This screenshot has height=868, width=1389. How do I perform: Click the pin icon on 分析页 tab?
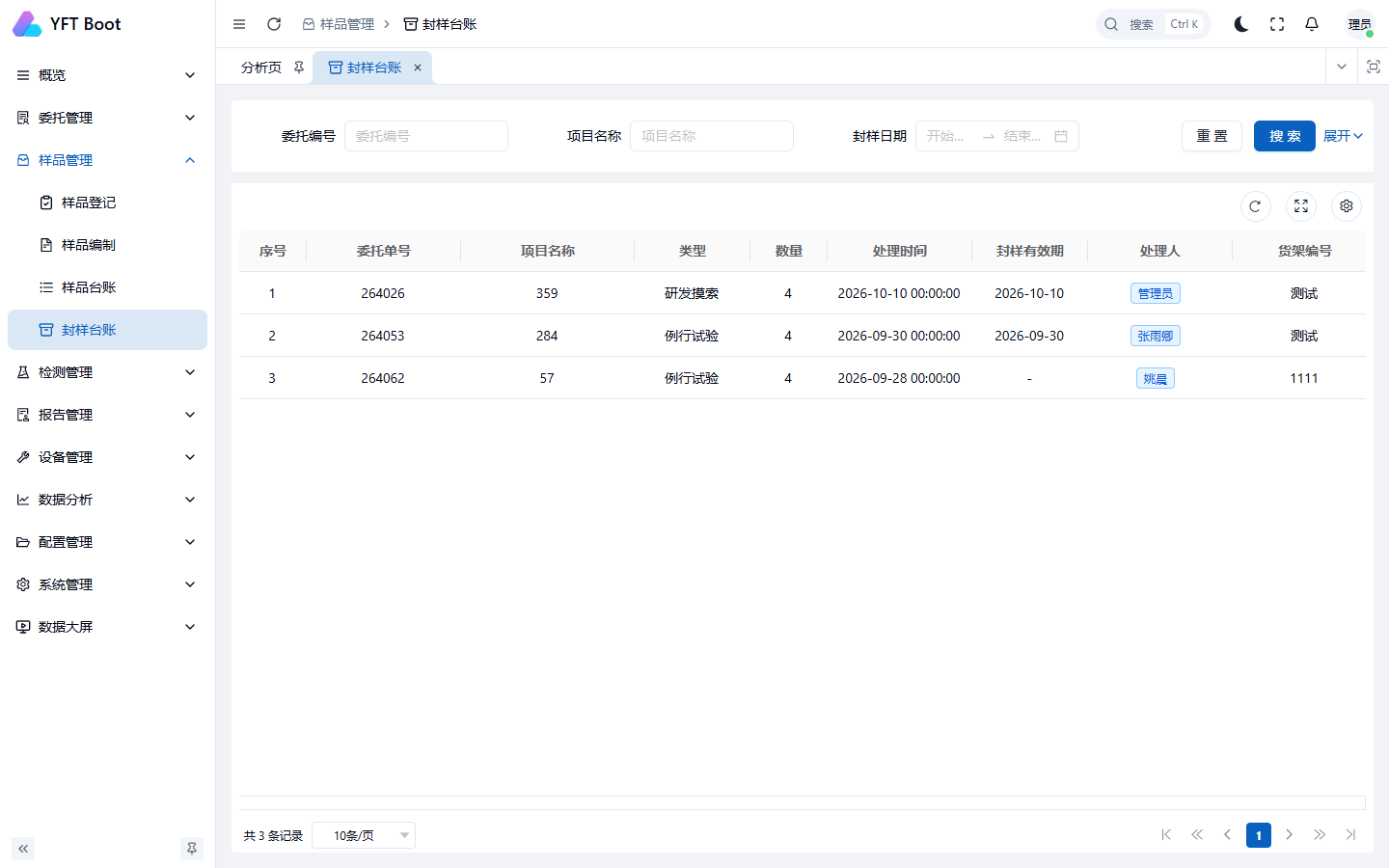[x=299, y=68]
